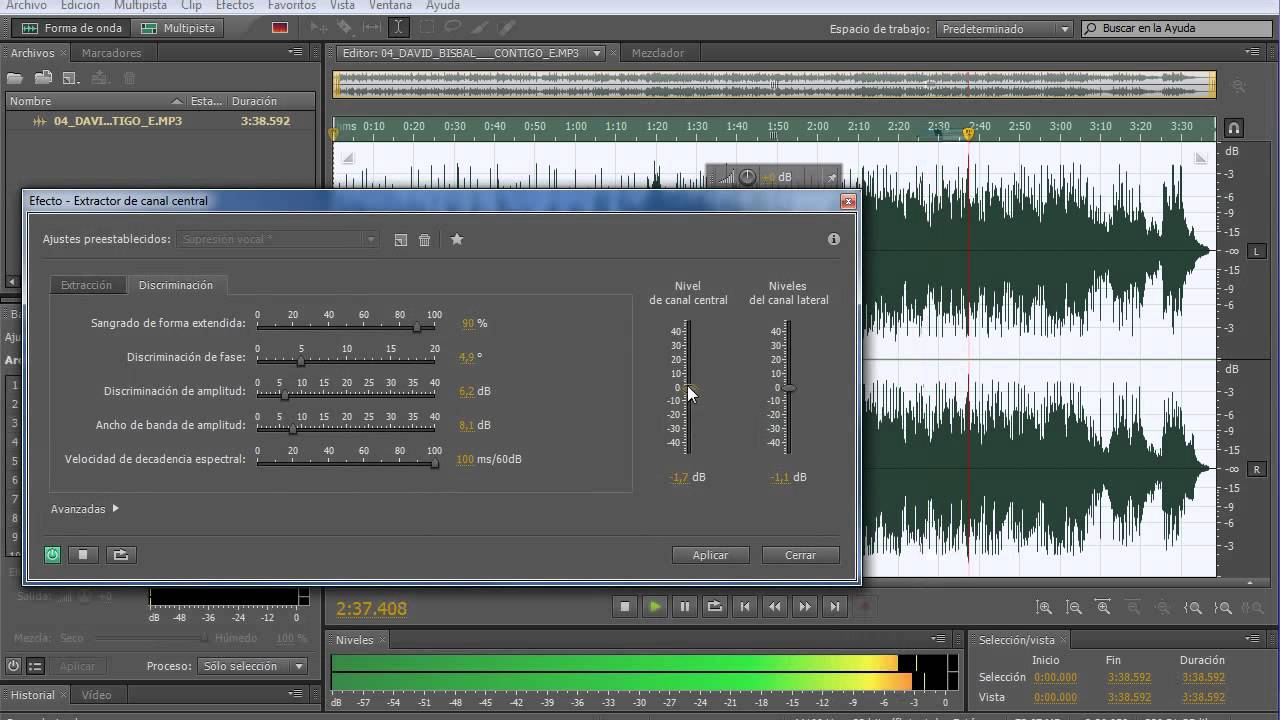Adjust Niveles del canal lateral slider
Image resolution: width=1280 pixels, height=720 pixels.
pos(788,388)
